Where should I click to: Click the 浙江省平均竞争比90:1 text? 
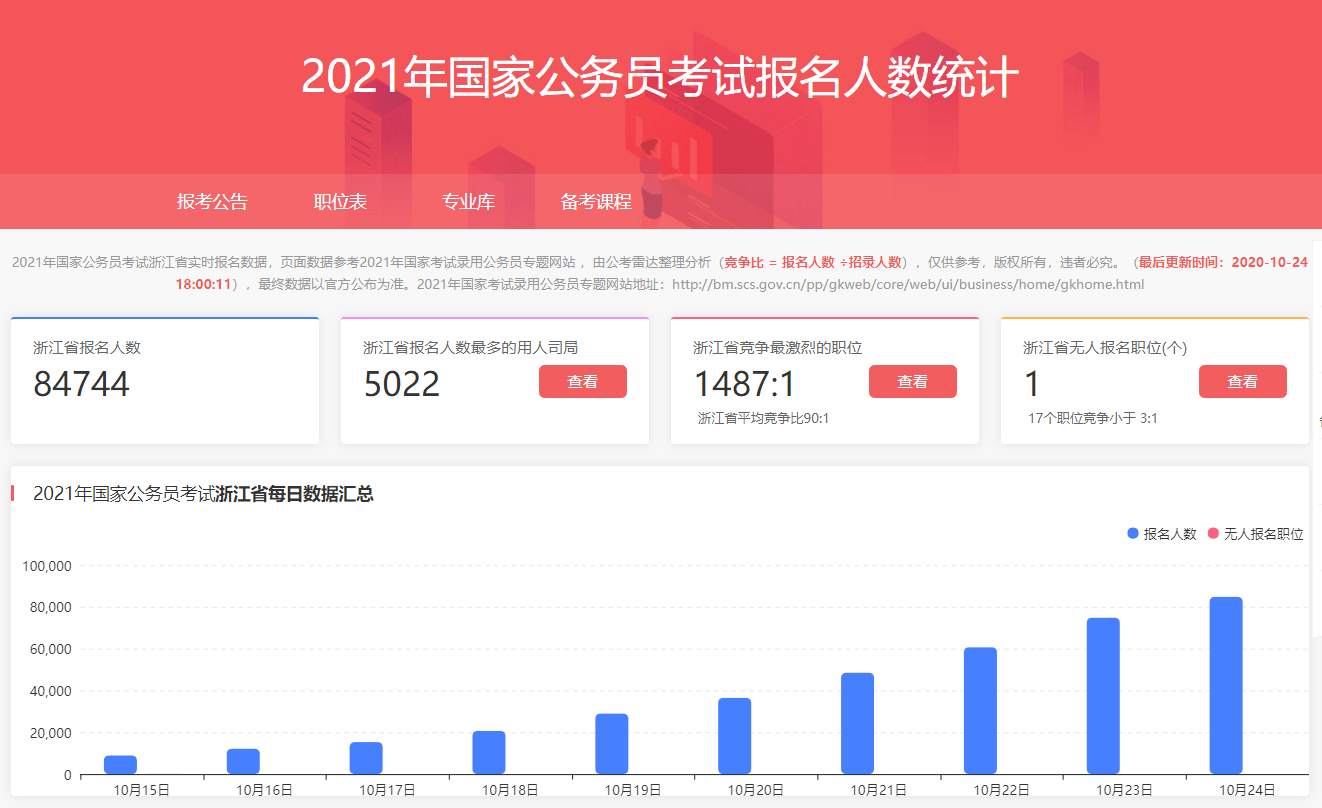(x=763, y=418)
